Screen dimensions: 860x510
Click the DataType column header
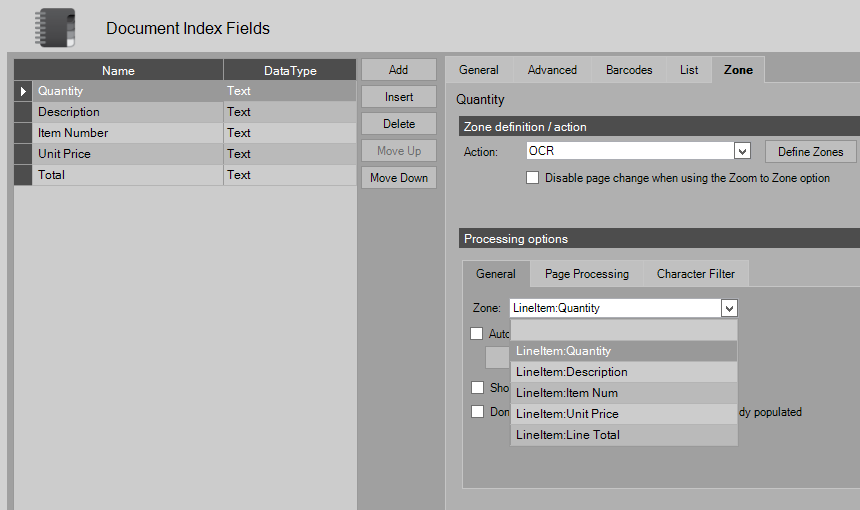(289, 71)
